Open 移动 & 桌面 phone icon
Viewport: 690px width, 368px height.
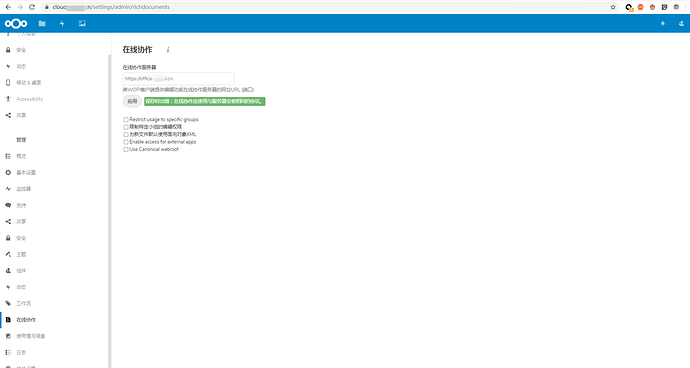coord(8,82)
